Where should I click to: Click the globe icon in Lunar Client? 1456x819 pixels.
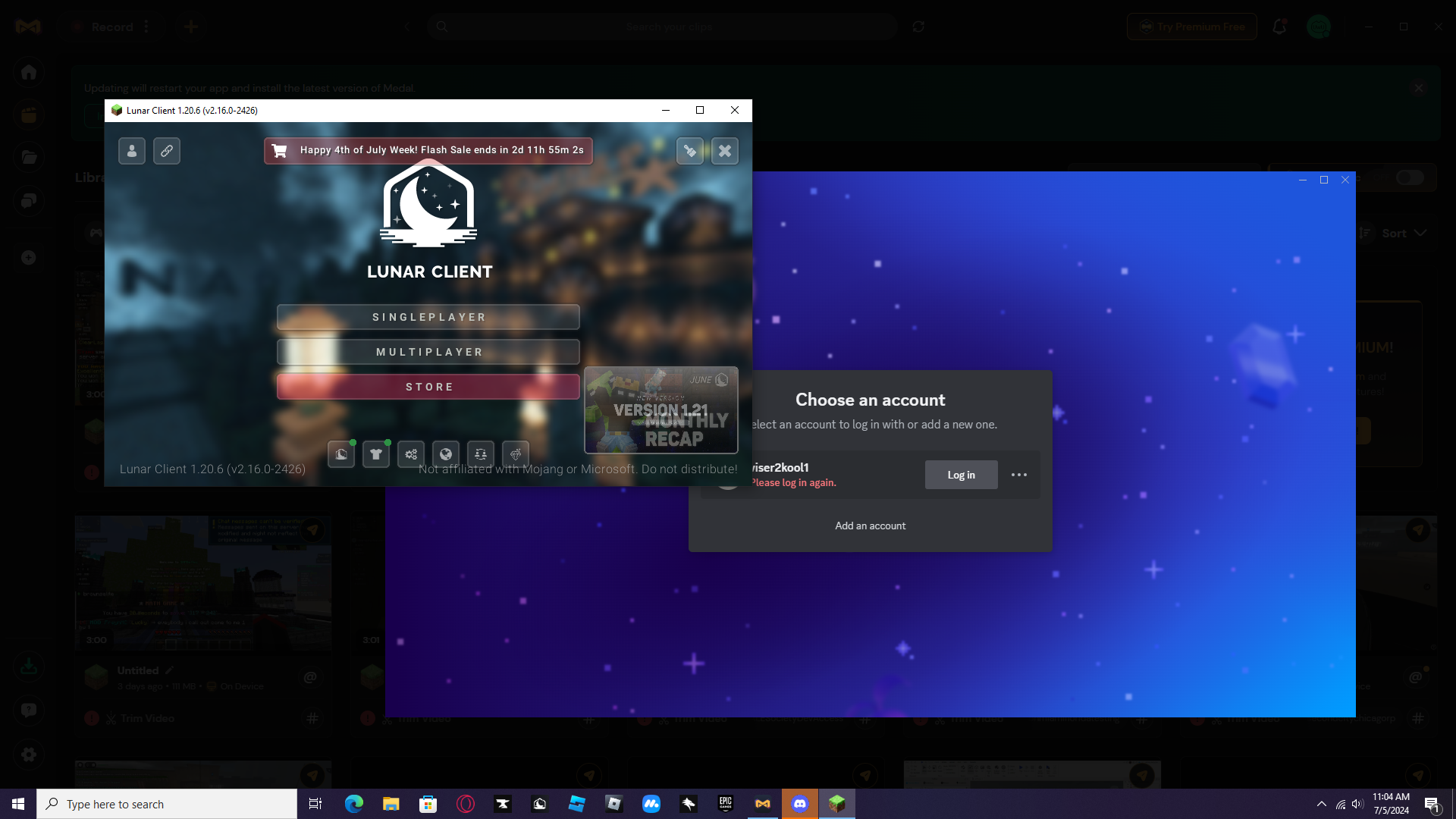pos(446,454)
